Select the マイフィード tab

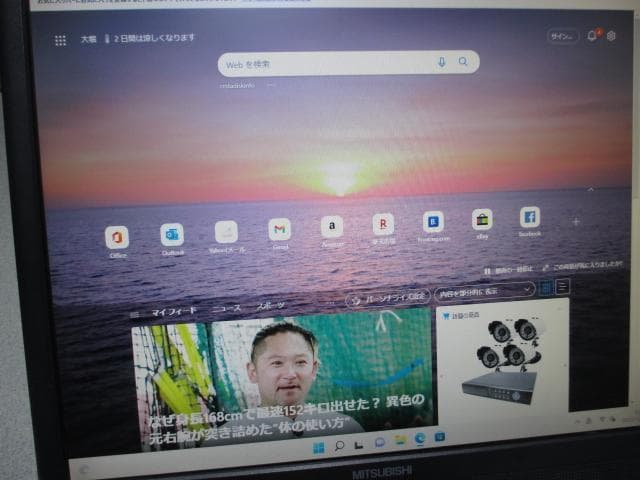[x=174, y=312]
